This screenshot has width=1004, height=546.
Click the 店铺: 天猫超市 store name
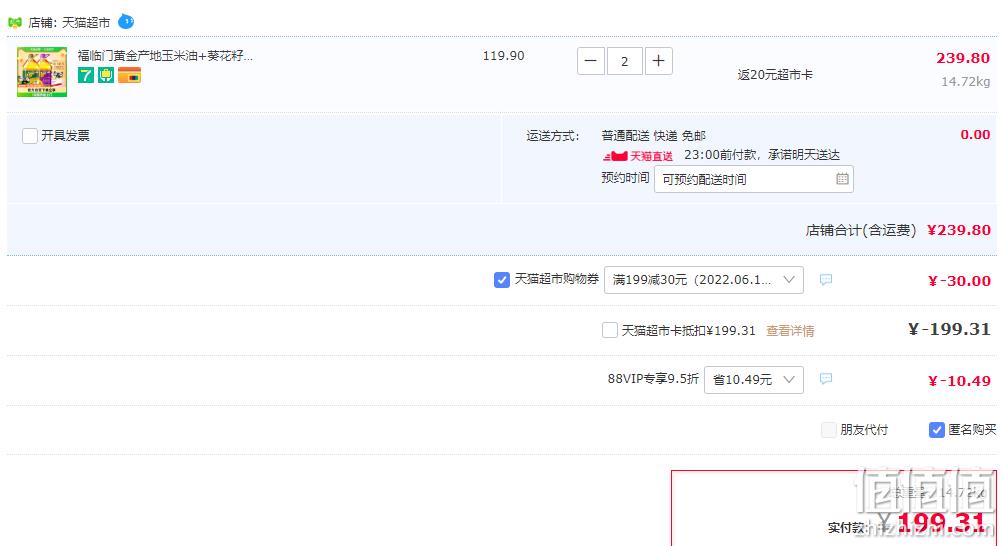(69, 22)
